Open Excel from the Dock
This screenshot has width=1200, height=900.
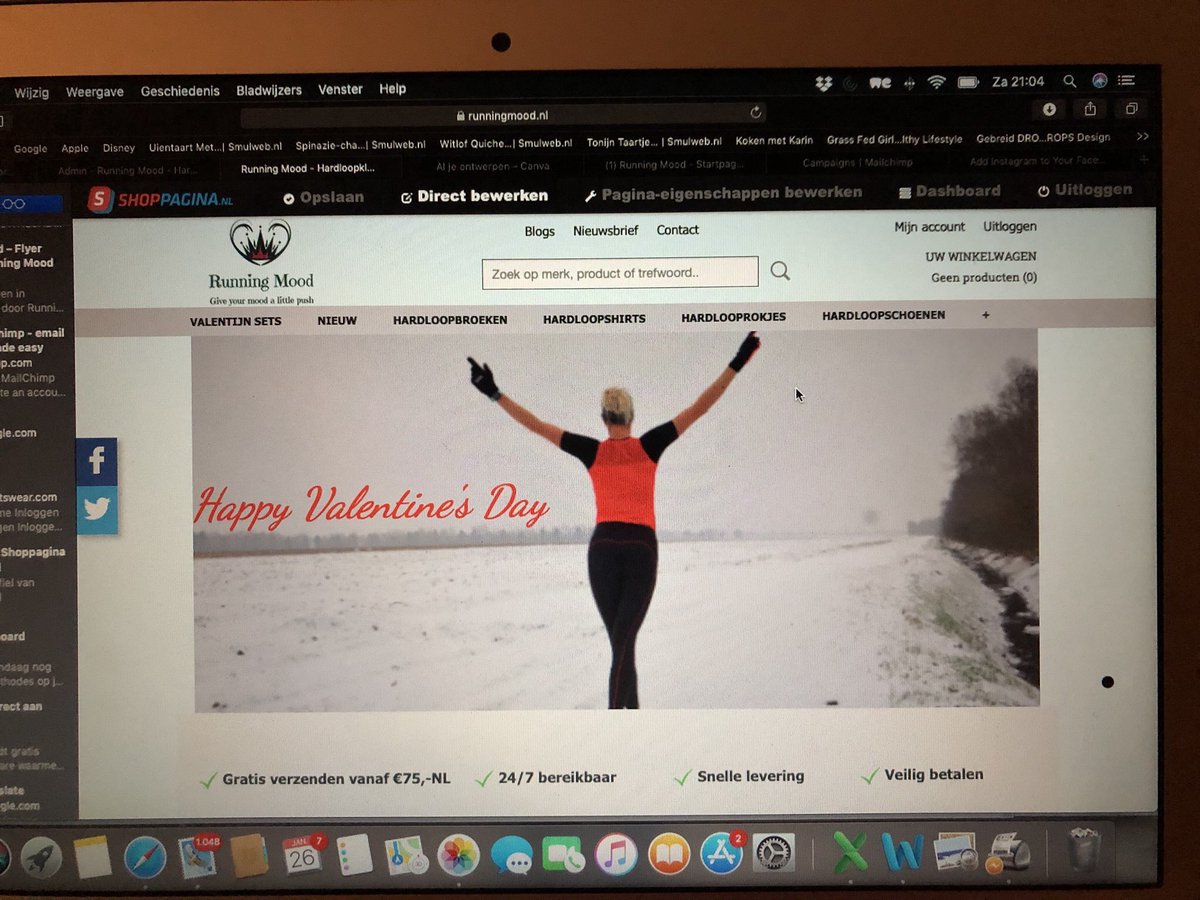850,854
